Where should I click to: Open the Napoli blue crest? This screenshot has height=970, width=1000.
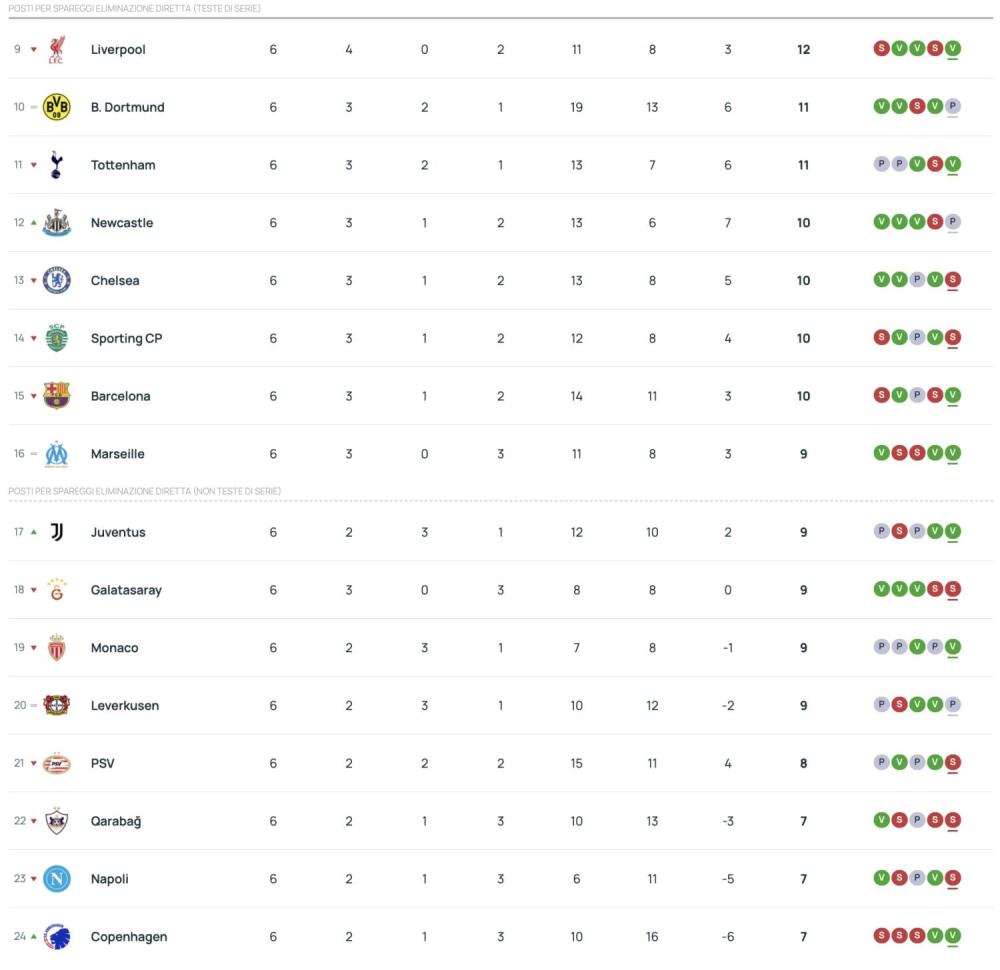tap(57, 879)
